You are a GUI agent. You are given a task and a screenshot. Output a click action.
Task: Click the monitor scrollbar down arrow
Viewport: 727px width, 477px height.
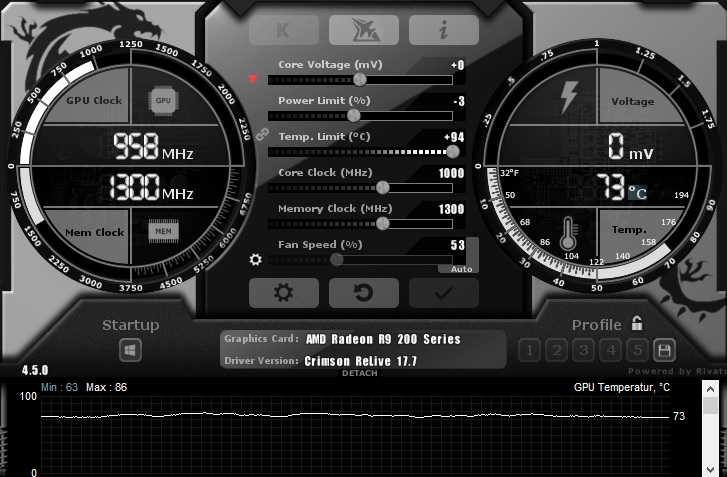710,469
